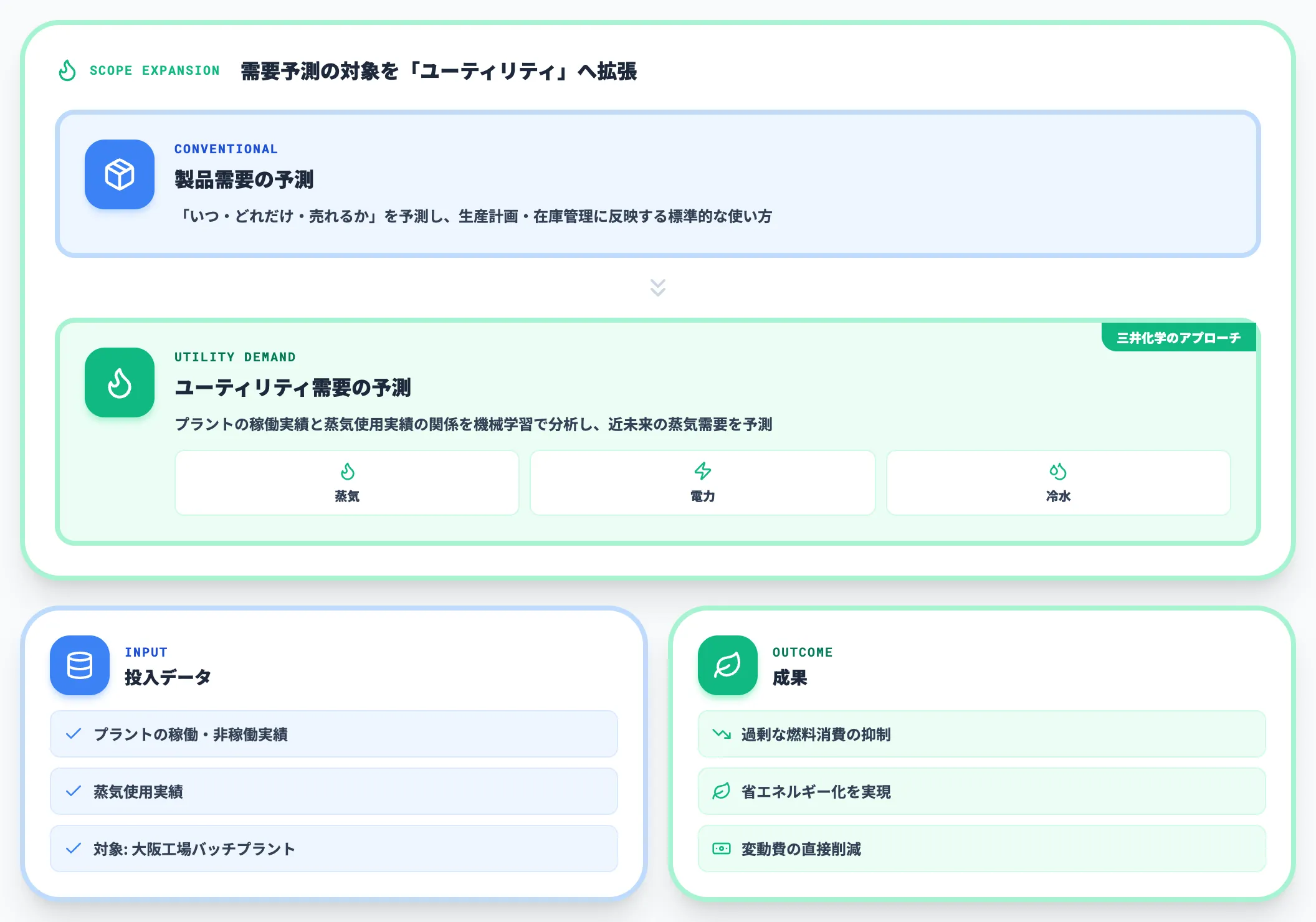Click the 成果 heading
This screenshot has height=922, width=1316.
click(x=790, y=677)
